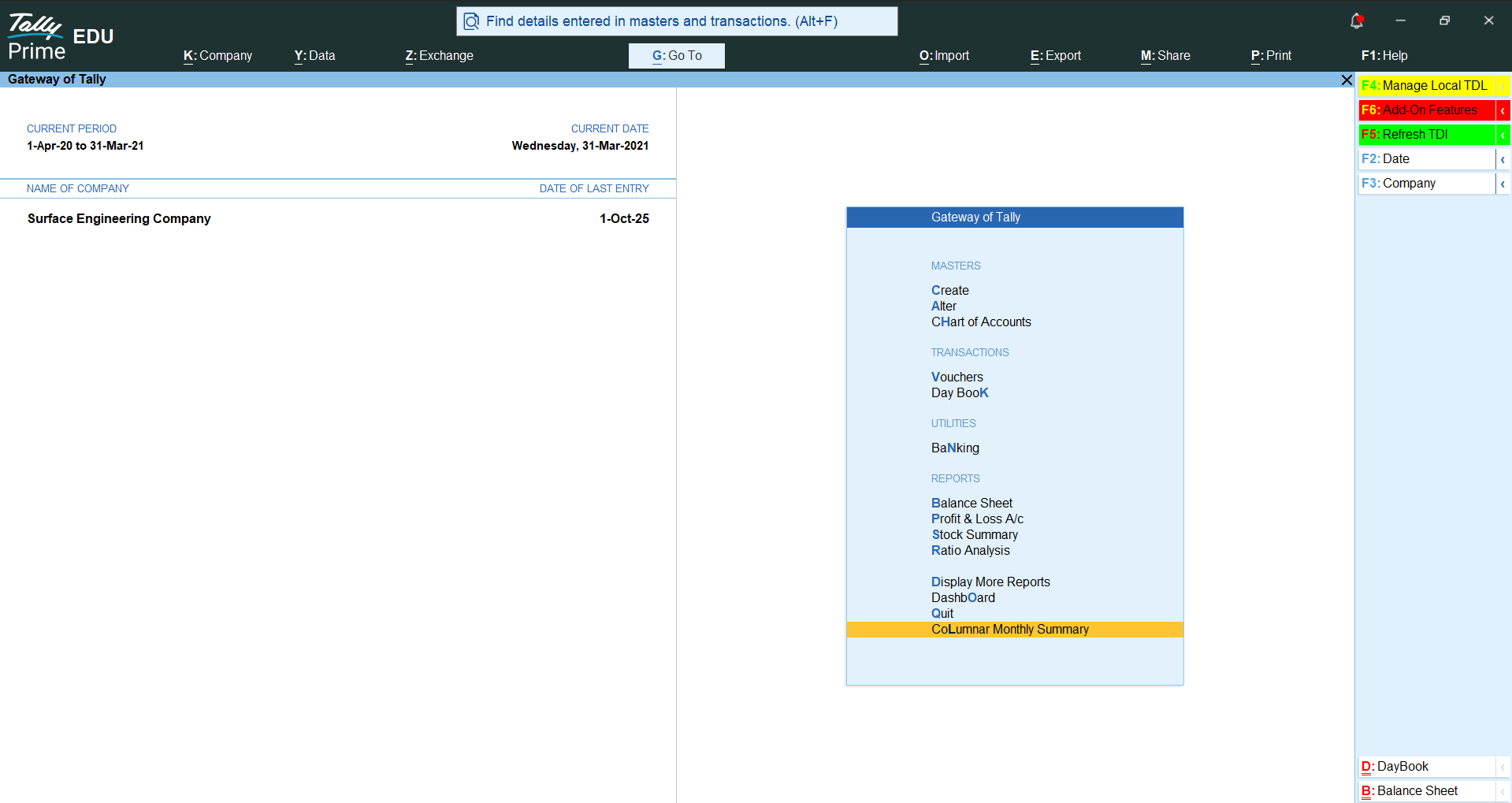The height and width of the screenshot is (803, 1512).
Task: Open Stock Summary report
Action: [x=975, y=535]
